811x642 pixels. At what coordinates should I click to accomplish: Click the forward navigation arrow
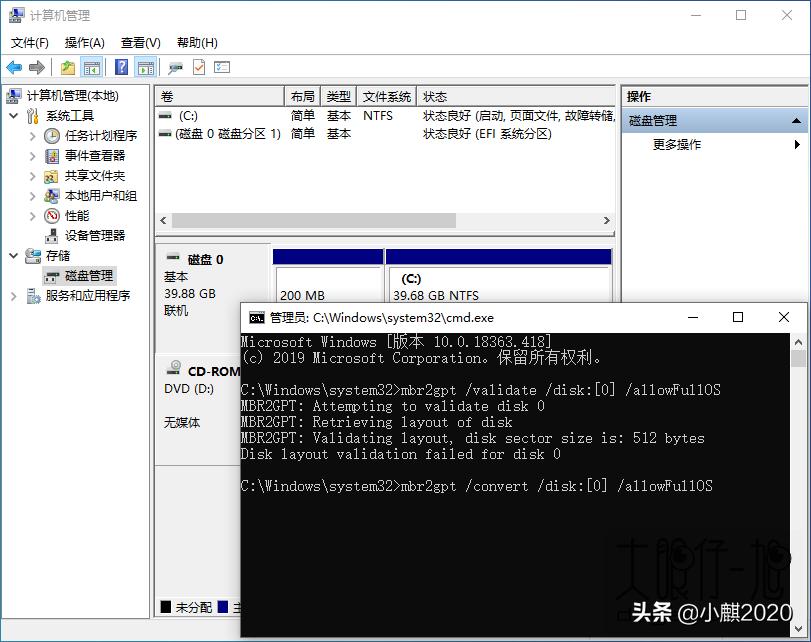[35, 67]
